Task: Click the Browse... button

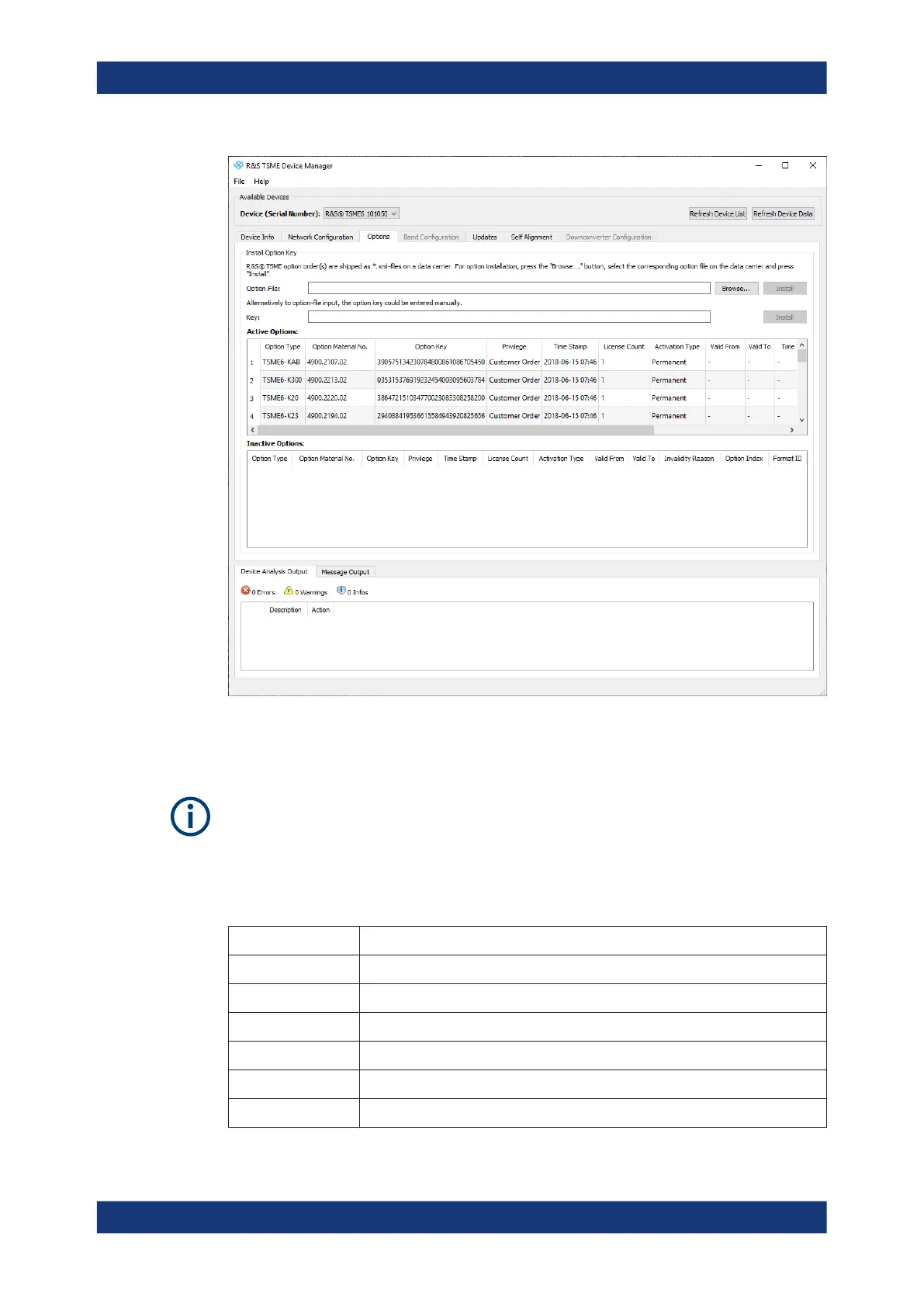Action: [x=736, y=288]
